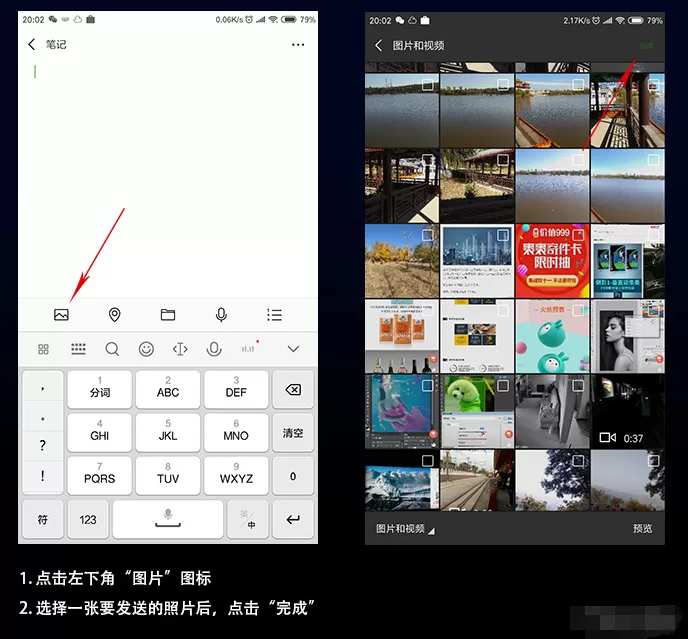This screenshot has height=639, width=688.
Task: Tap the voice recording microphone in the note toolbar
Action: 221,315
